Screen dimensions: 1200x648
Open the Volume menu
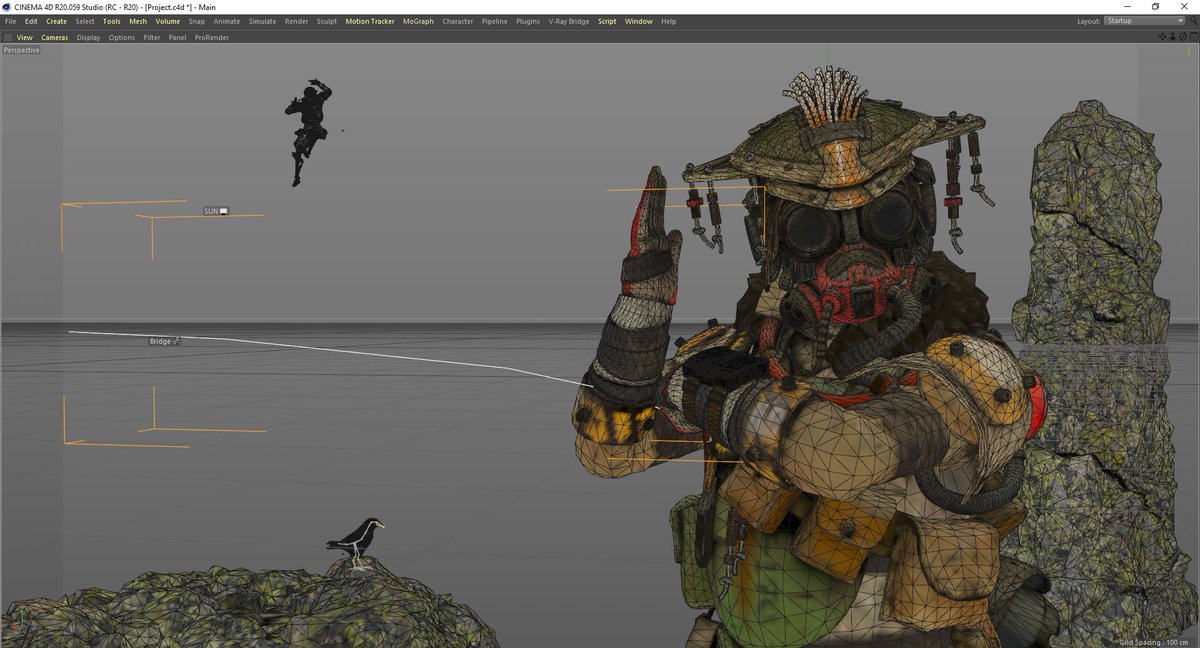tap(168, 21)
